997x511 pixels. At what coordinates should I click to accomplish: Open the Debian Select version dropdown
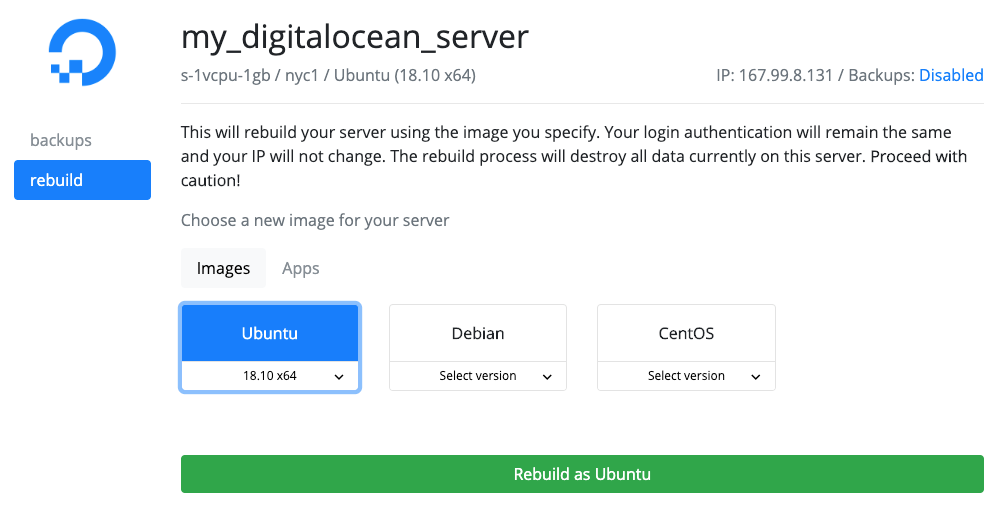coord(478,376)
